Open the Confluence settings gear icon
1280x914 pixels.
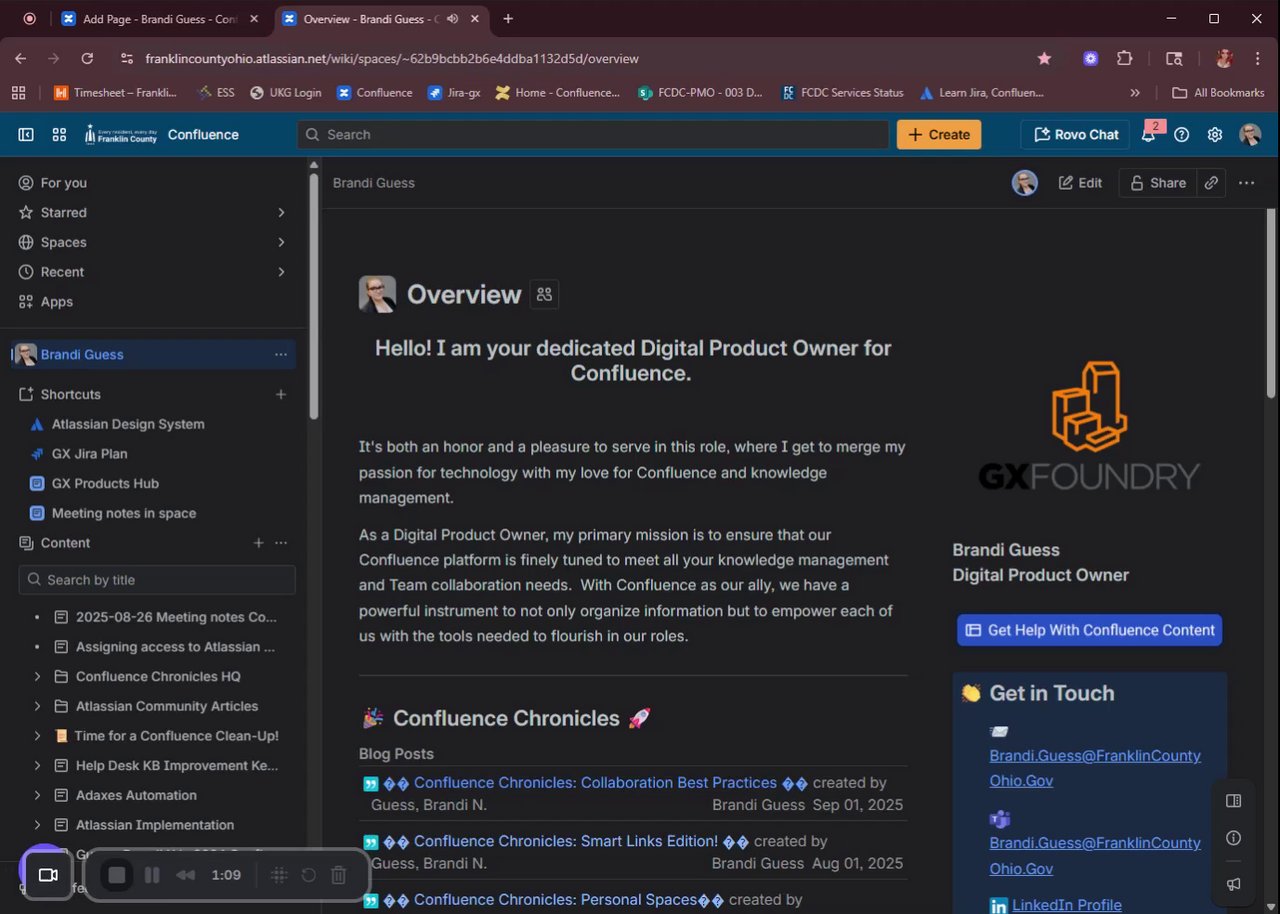[1215, 135]
